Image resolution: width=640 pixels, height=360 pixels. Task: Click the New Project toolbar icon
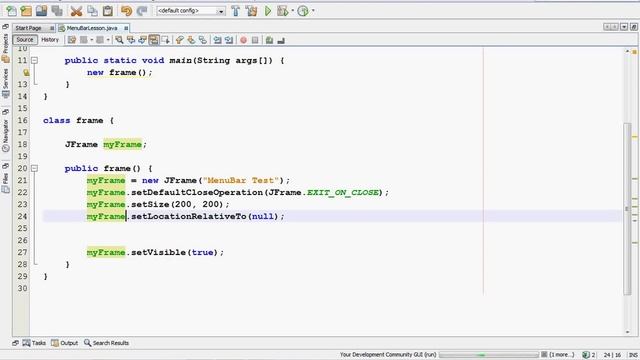(x=26, y=11)
